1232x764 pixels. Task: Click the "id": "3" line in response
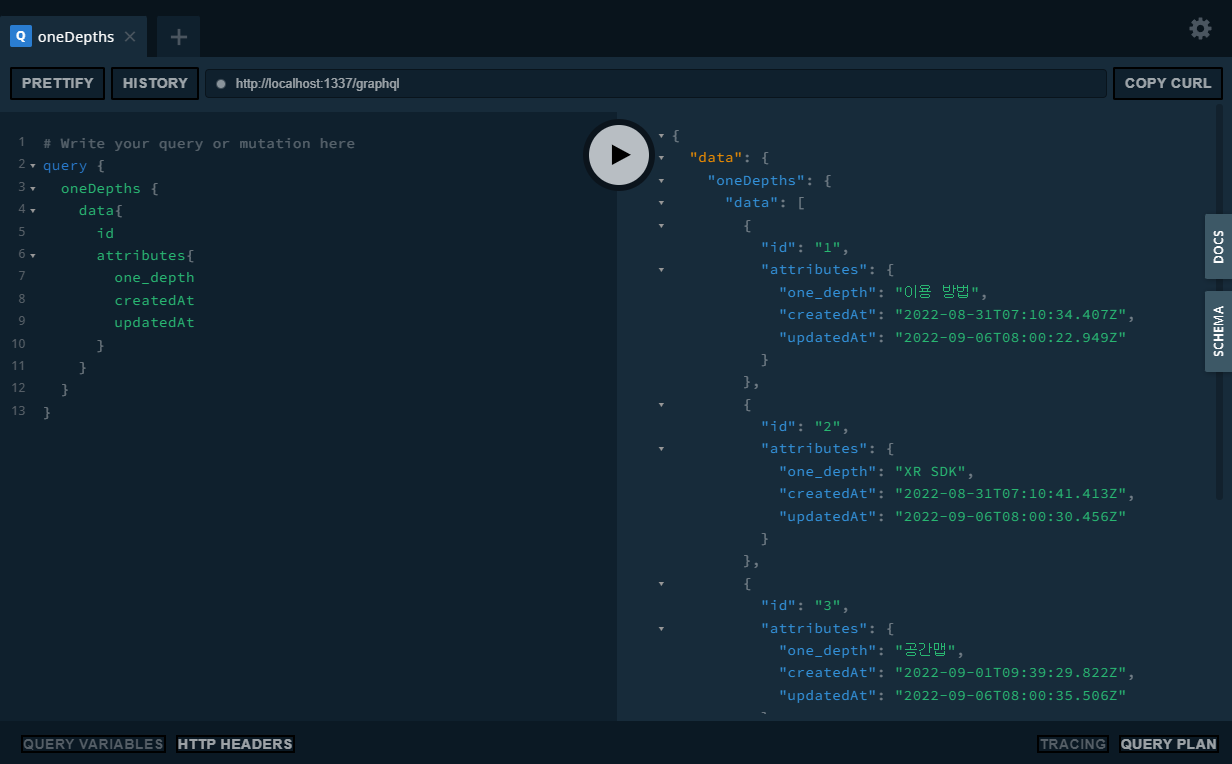(805, 606)
